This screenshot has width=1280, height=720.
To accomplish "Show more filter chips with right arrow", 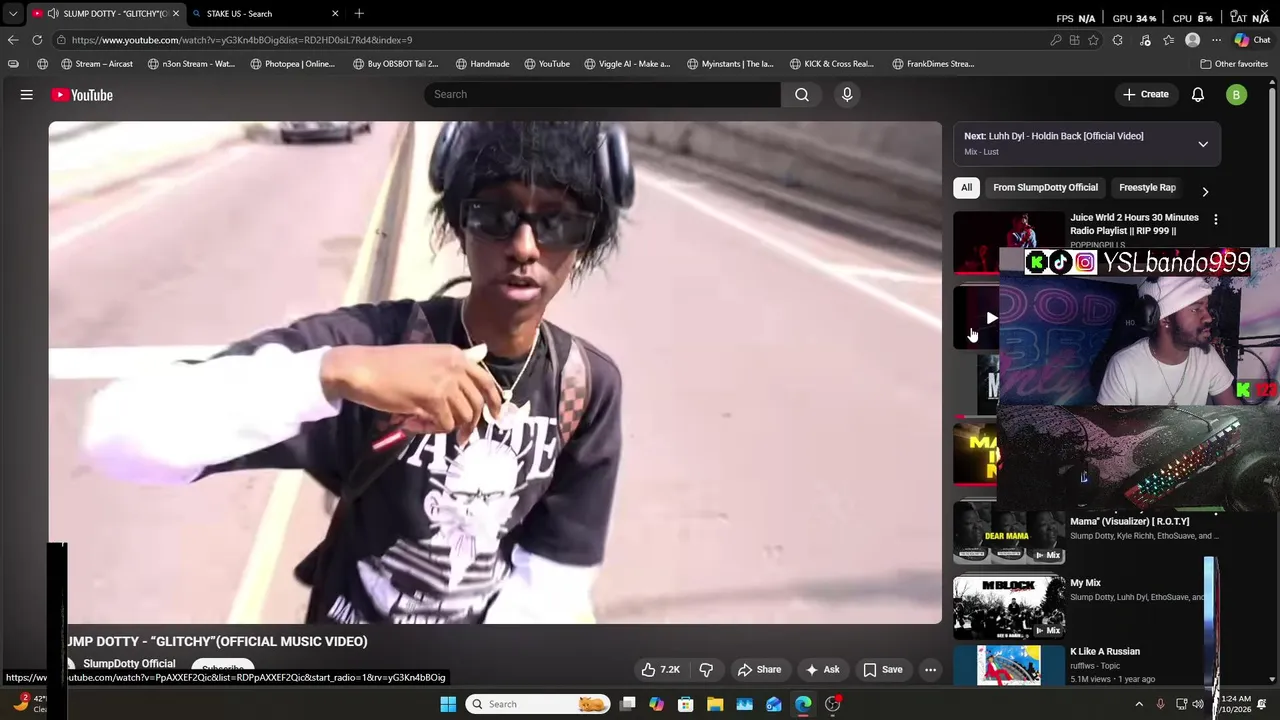I will 1205,191.
